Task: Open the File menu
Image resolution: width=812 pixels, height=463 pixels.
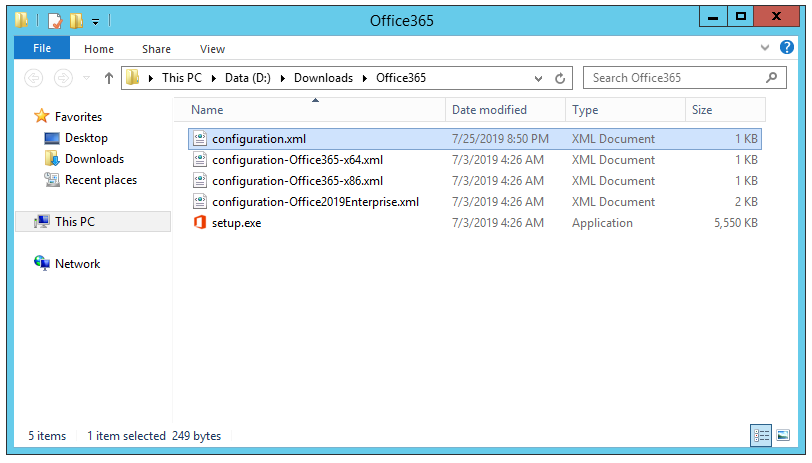Action: pyautogui.click(x=42, y=48)
